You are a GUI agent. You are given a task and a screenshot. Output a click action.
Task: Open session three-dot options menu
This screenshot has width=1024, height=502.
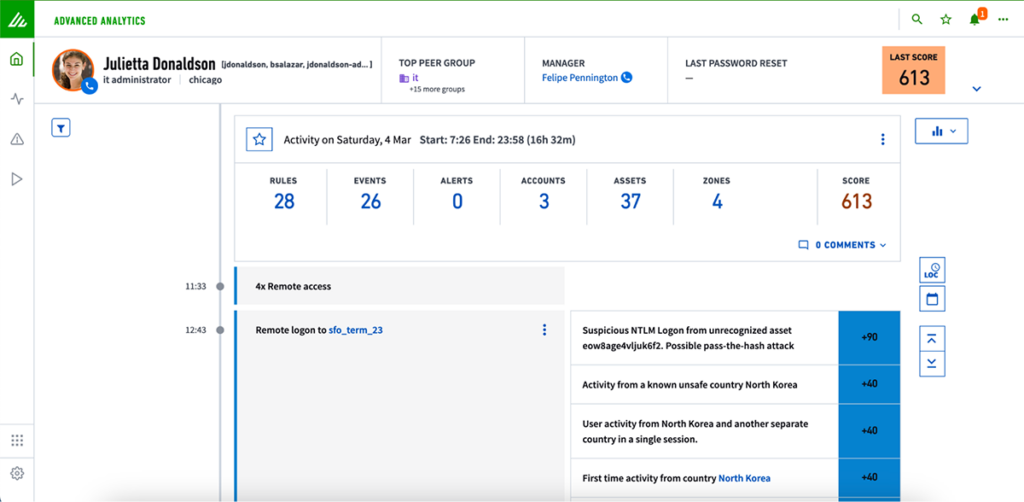pos(882,140)
